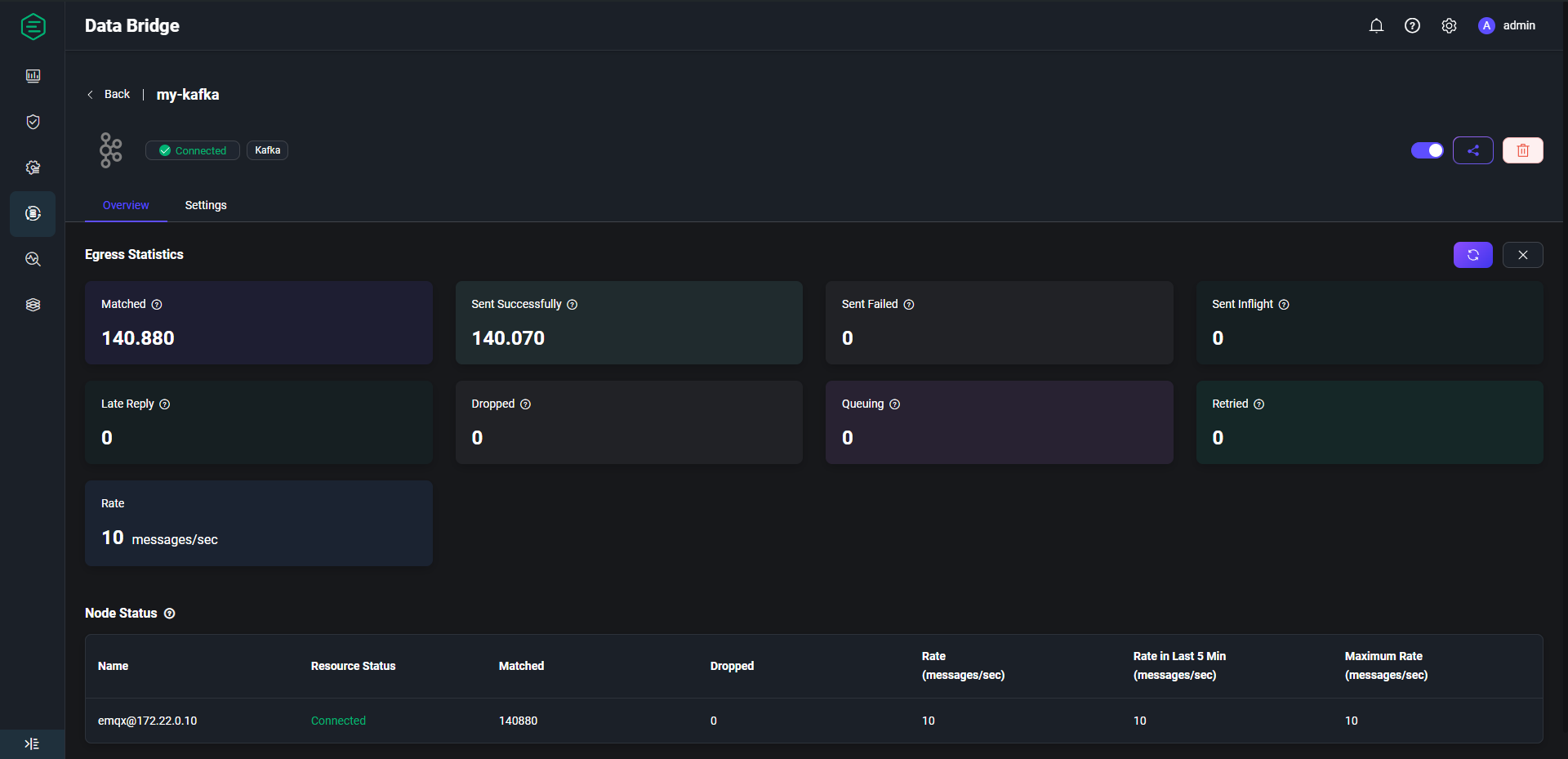Viewport: 1568px width, 759px height.
Task: Go back using the Back chevron link
Action: click(x=109, y=95)
